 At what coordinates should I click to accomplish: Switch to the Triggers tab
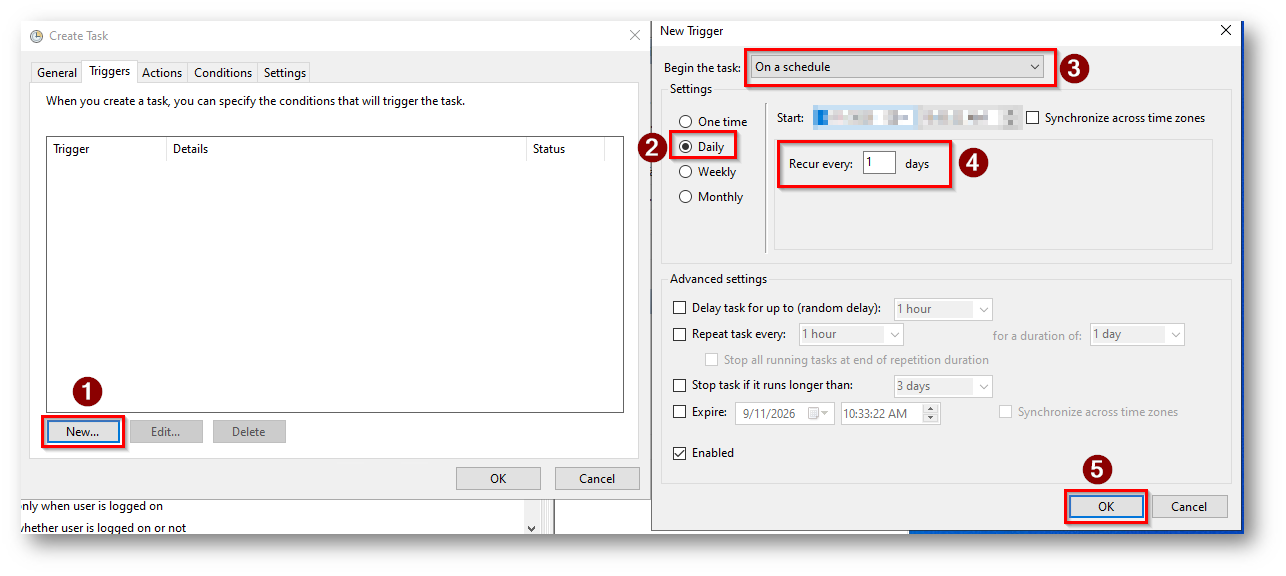click(x=110, y=71)
